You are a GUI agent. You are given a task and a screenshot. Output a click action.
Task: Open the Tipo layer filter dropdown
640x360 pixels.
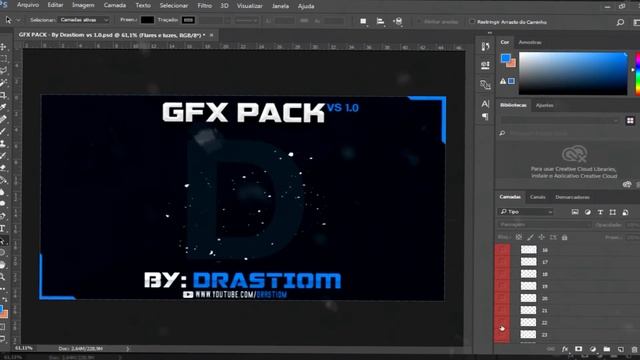point(526,212)
